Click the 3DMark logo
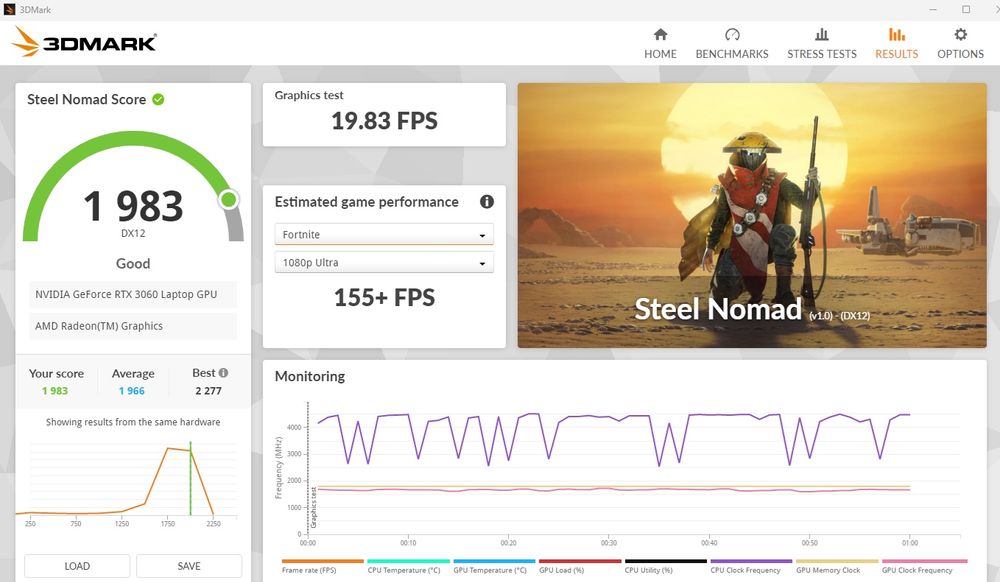The image size is (1000, 582). [x=84, y=42]
